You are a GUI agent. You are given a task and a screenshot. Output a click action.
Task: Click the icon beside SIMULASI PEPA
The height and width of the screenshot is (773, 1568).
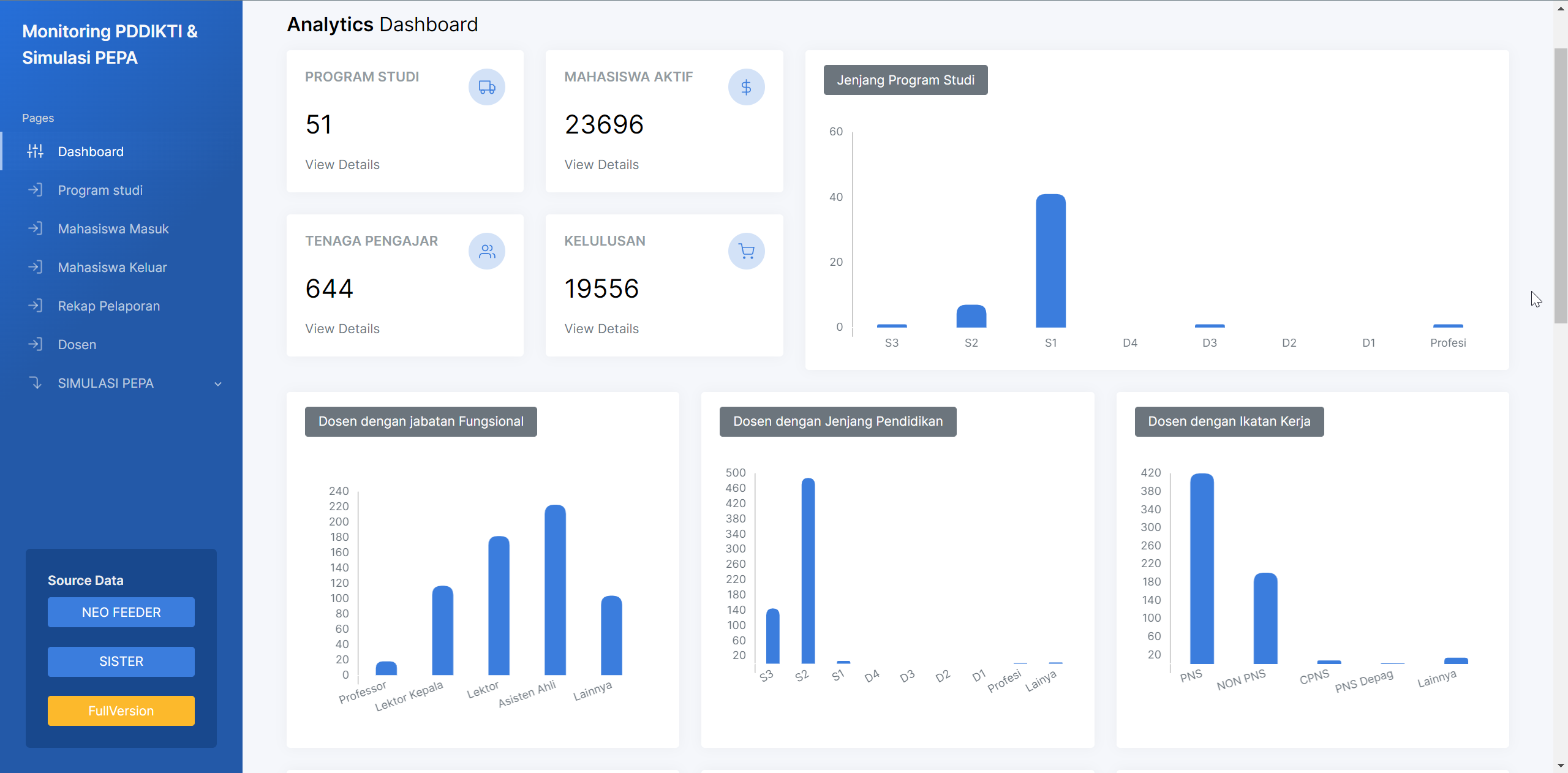(x=36, y=383)
